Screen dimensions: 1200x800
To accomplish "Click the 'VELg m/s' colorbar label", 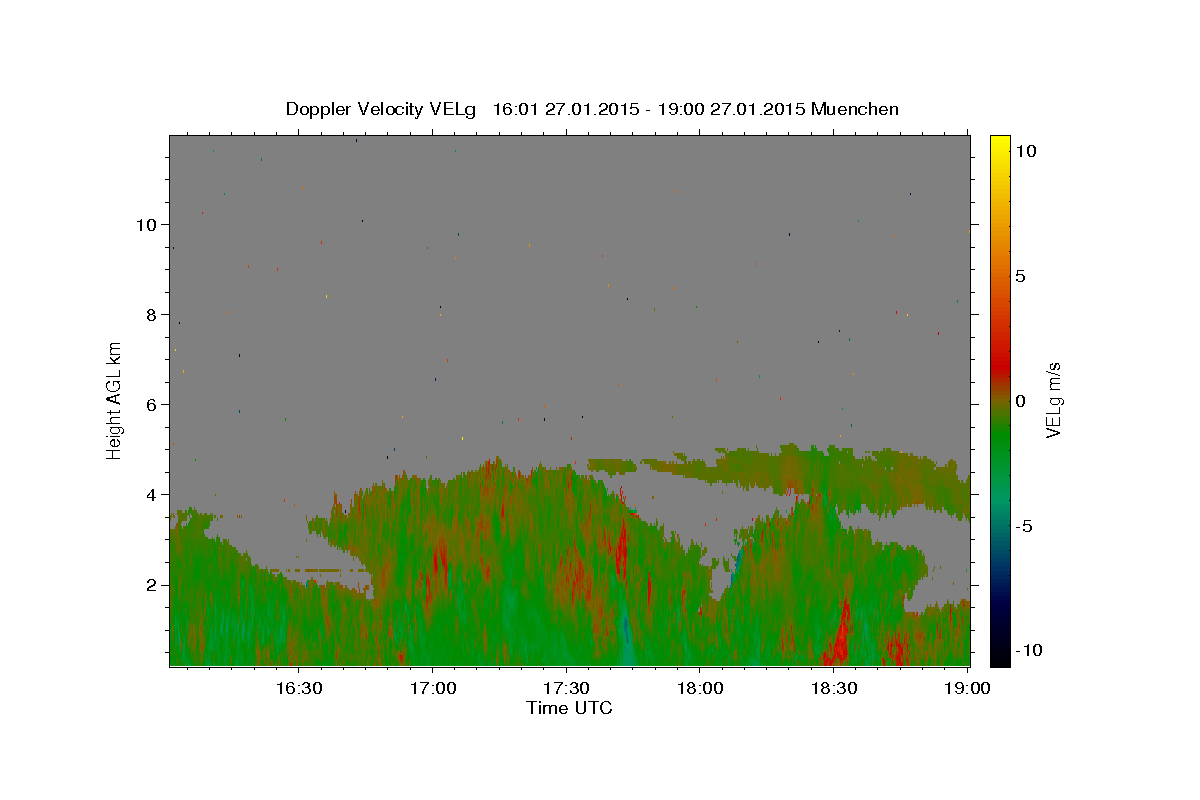I will 1053,401.
